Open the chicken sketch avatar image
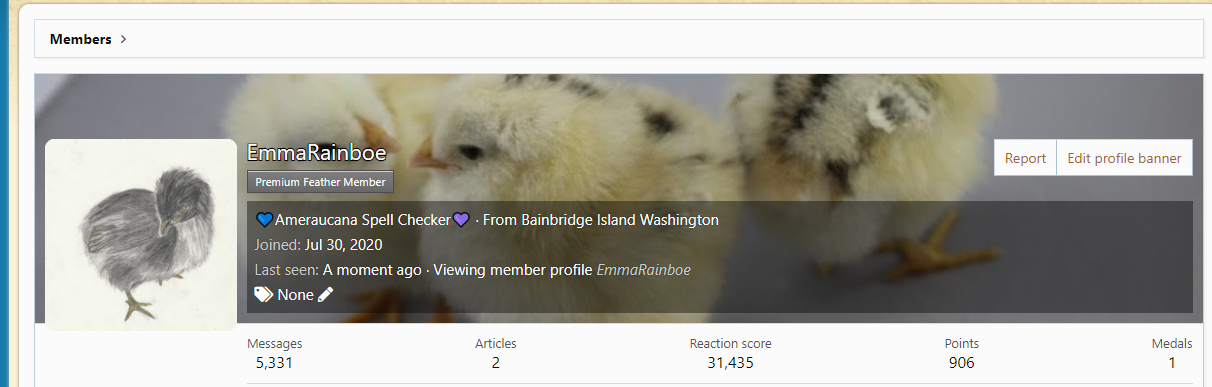Image resolution: width=1212 pixels, height=387 pixels. (x=141, y=234)
